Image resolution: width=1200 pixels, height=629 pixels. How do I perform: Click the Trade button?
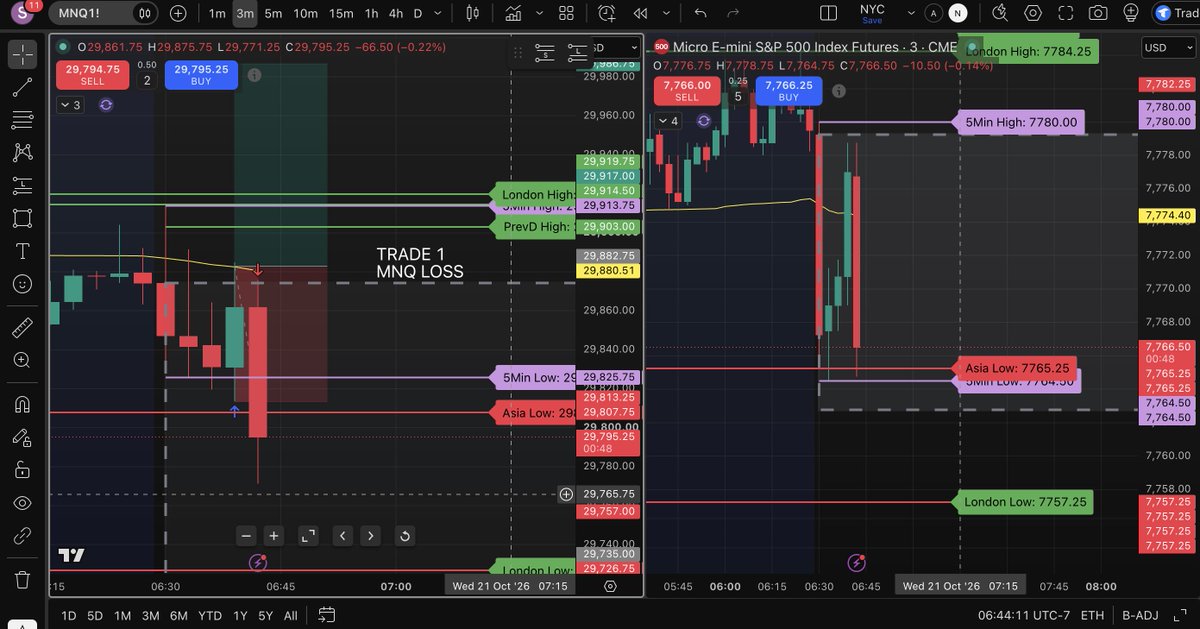(1175, 14)
